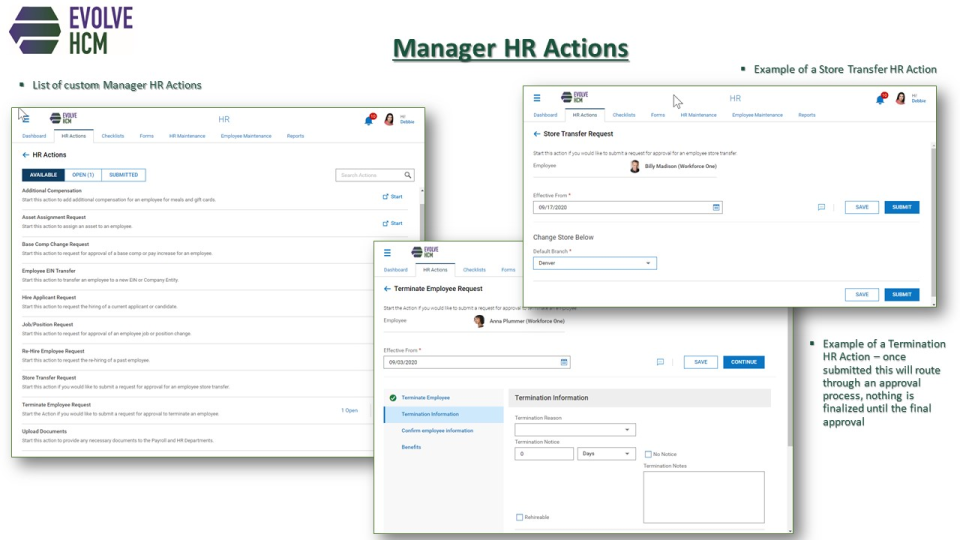Click Evolve HCM logo in Terminate Employee window
960x540 pixels.
[426, 252]
